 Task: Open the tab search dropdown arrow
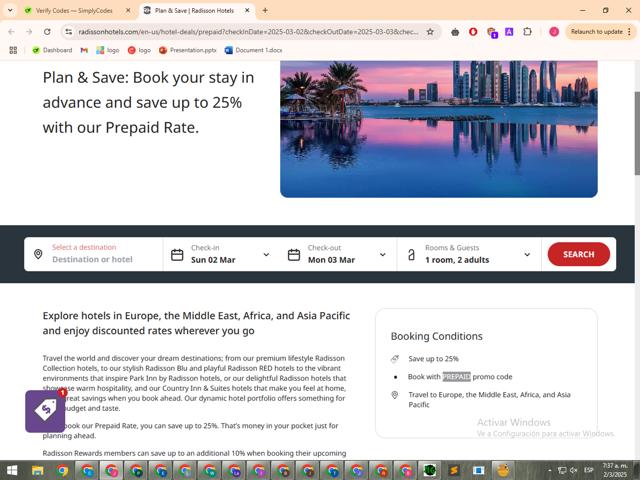click(x=10, y=11)
